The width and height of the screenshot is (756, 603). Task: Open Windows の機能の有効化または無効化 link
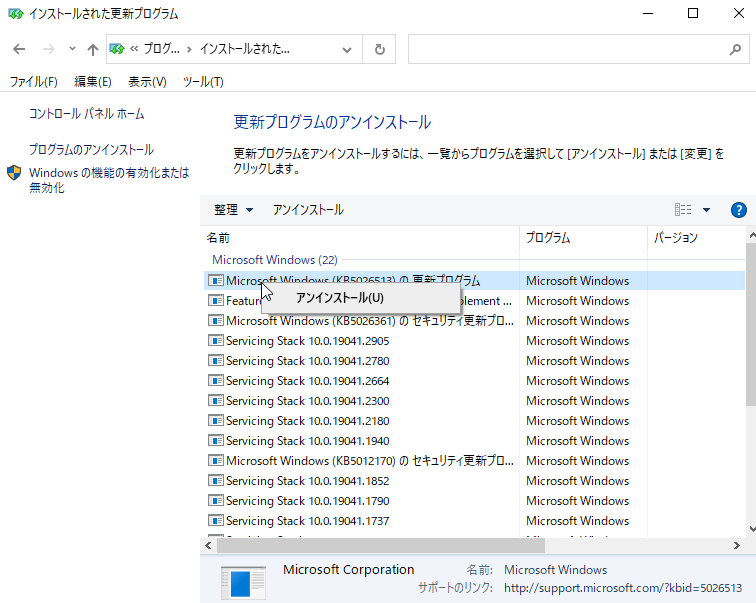[109, 180]
